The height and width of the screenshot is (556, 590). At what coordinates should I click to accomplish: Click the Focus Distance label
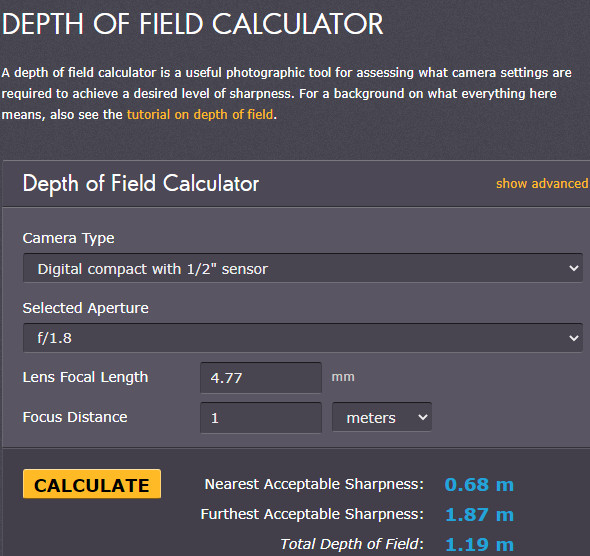click(75, 417)
